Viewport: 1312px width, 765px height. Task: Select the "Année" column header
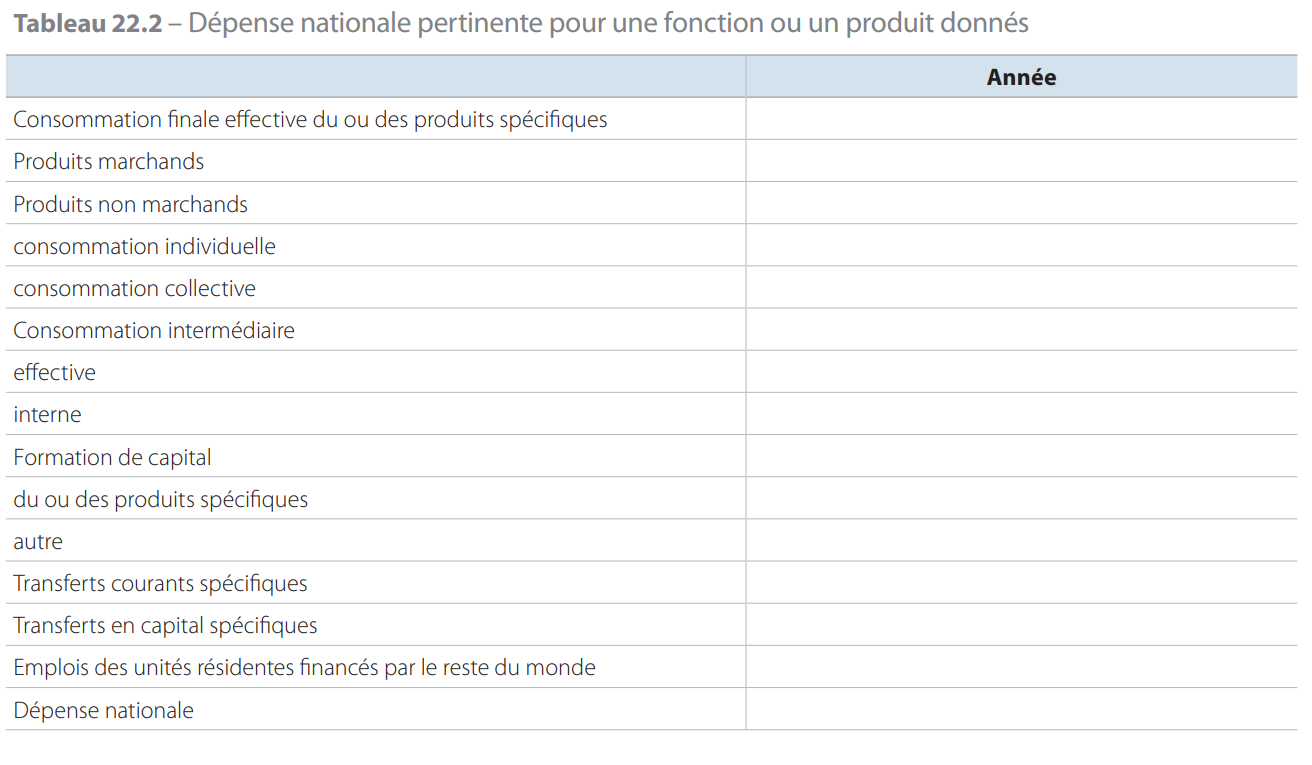coord(1021,78)
